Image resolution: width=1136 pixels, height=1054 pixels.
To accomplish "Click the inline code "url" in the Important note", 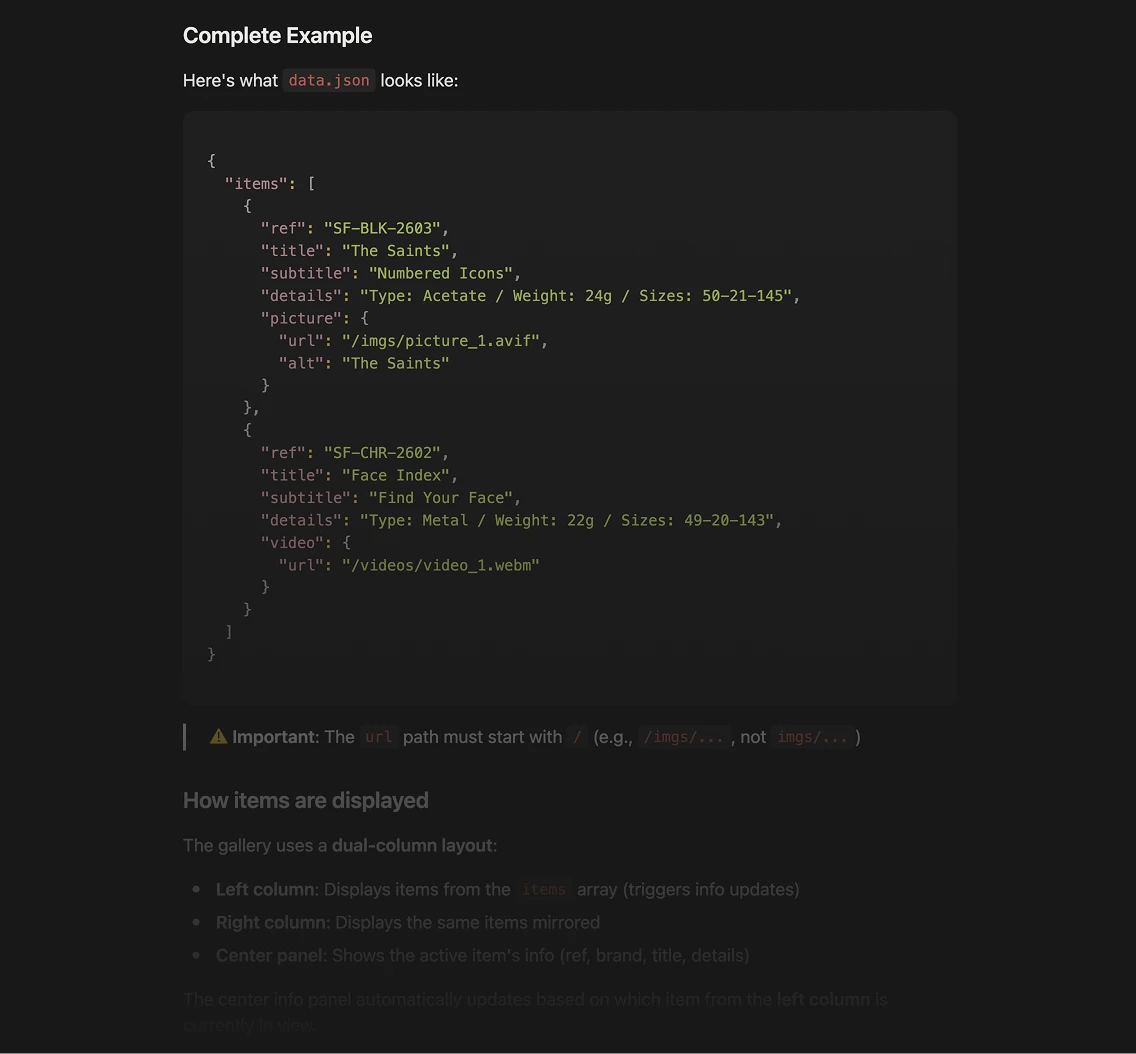I will (378, 737).
